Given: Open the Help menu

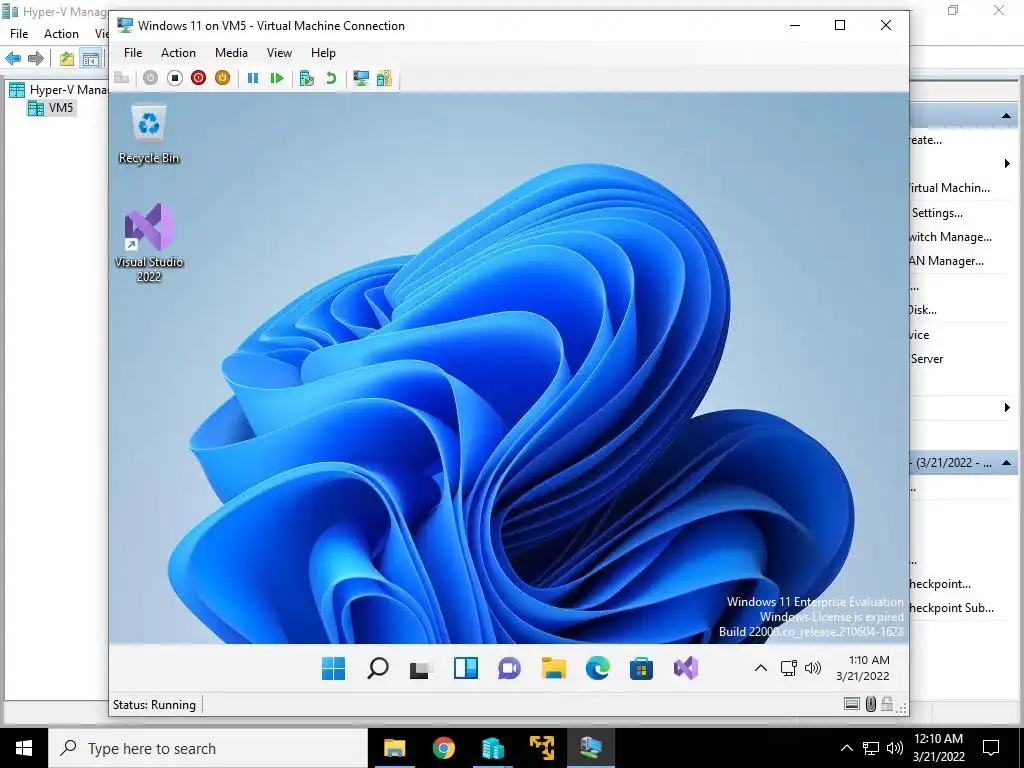Looking at the screenshot, I should tap(323, 53).
